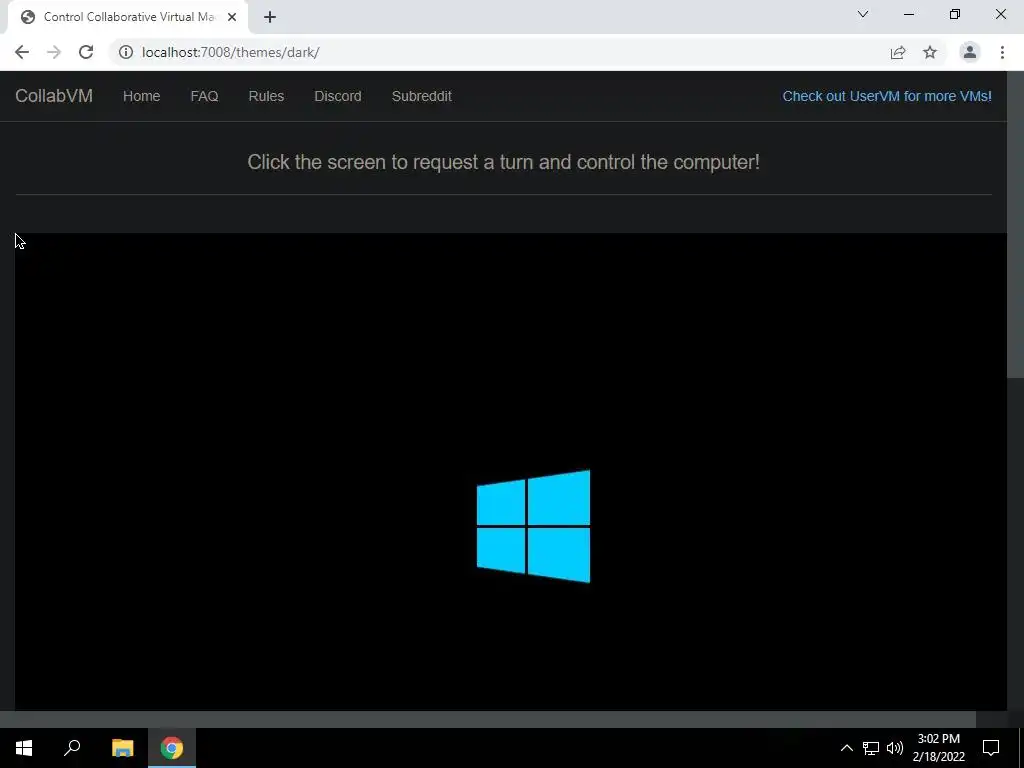This screenshot has height=768, width=1024.
Task: Open the Chrome profile avatar
Action: pyautogui.click(x=970, y=52)
